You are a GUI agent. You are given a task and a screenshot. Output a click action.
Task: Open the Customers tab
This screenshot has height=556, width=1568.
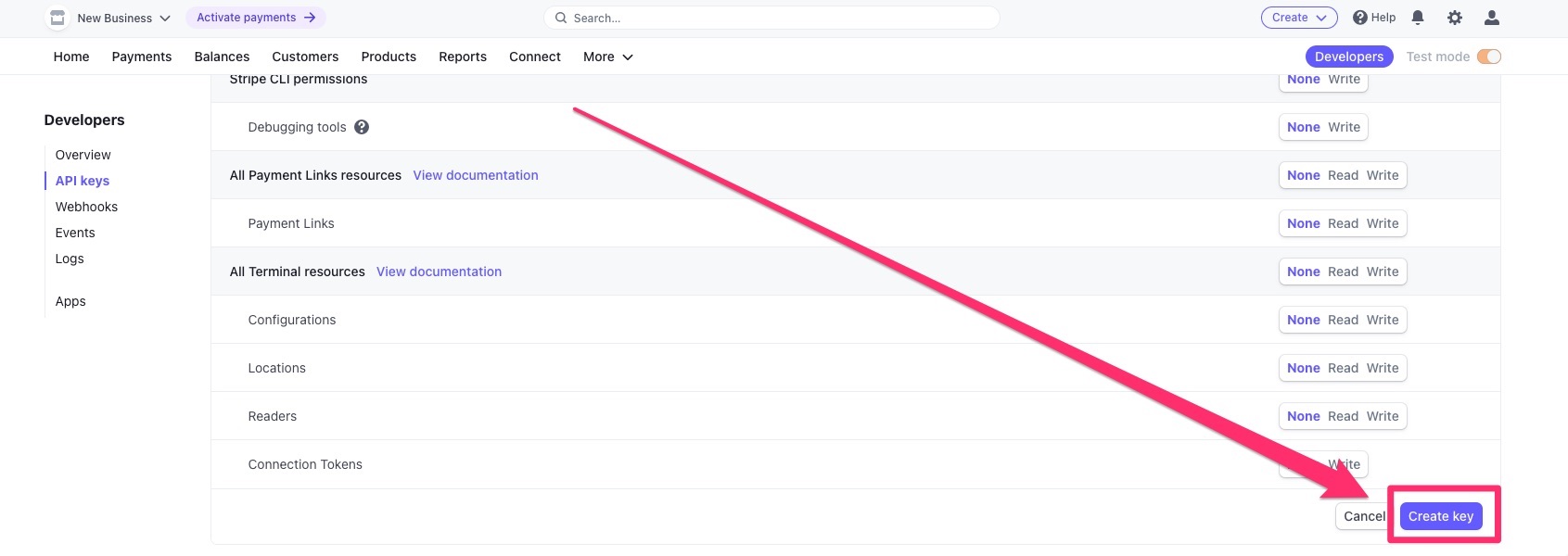tap(305, 57)
